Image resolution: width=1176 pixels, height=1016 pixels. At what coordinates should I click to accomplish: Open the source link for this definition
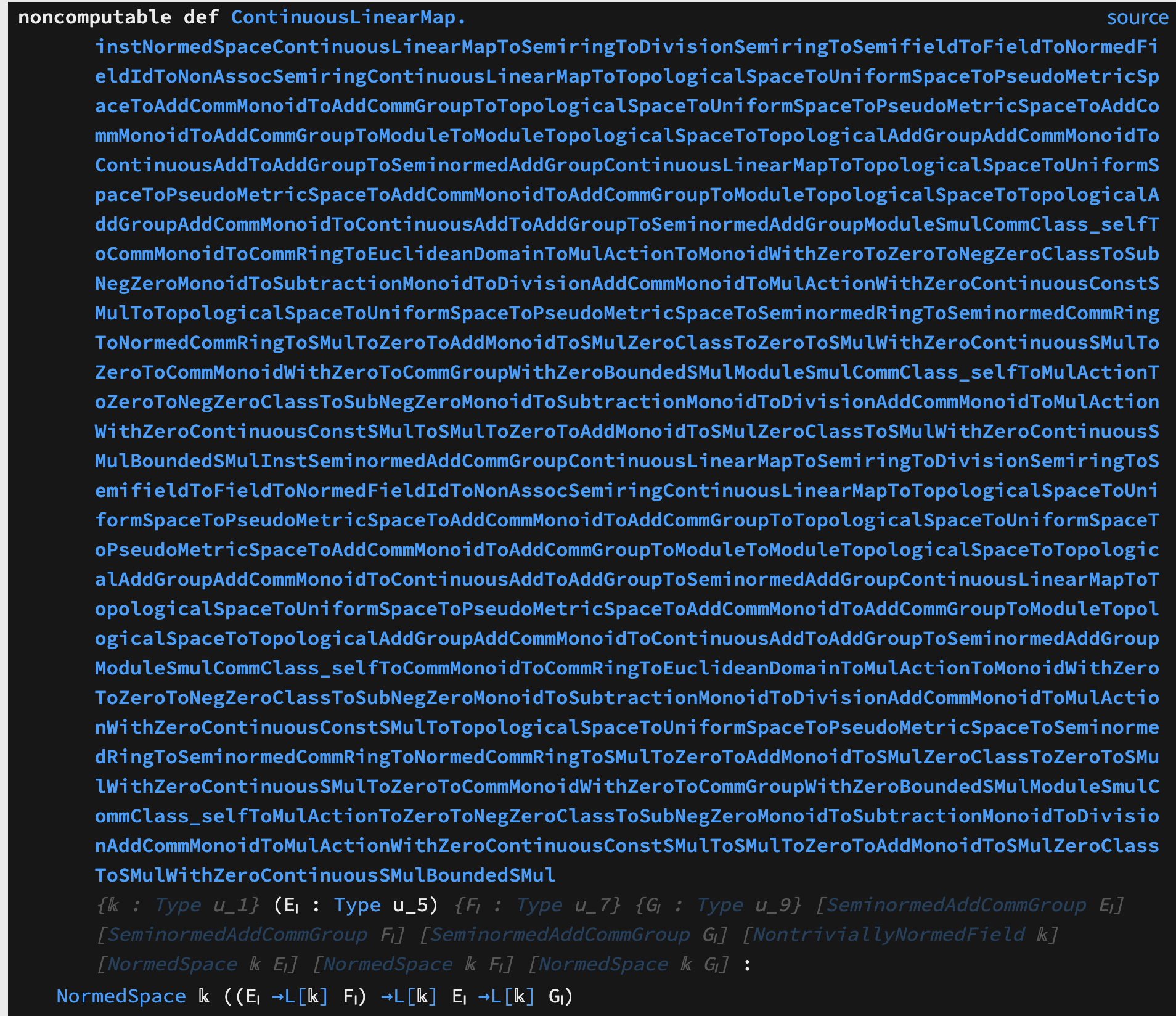(1137, 18)
